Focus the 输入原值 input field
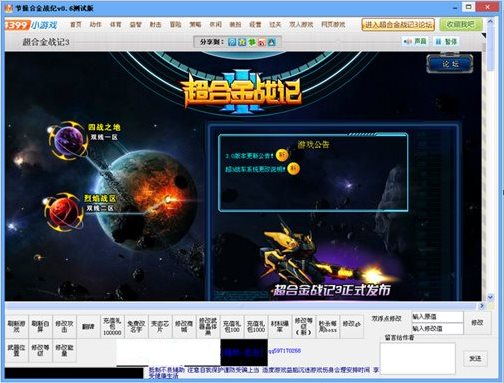This screenshot has height=383, width=504. [x=437, y=317]
